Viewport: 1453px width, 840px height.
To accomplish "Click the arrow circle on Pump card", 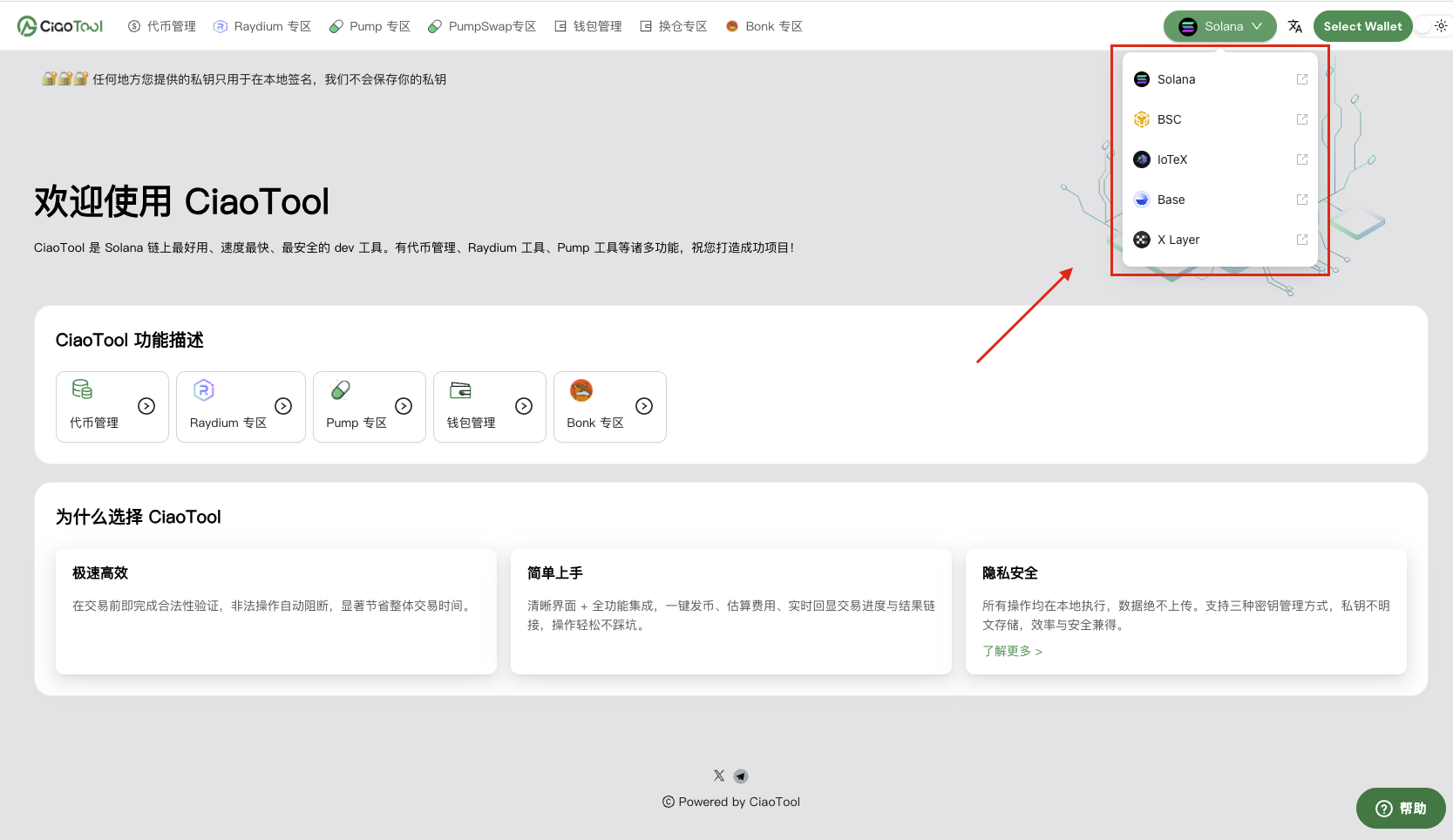I will coord(404,406).
